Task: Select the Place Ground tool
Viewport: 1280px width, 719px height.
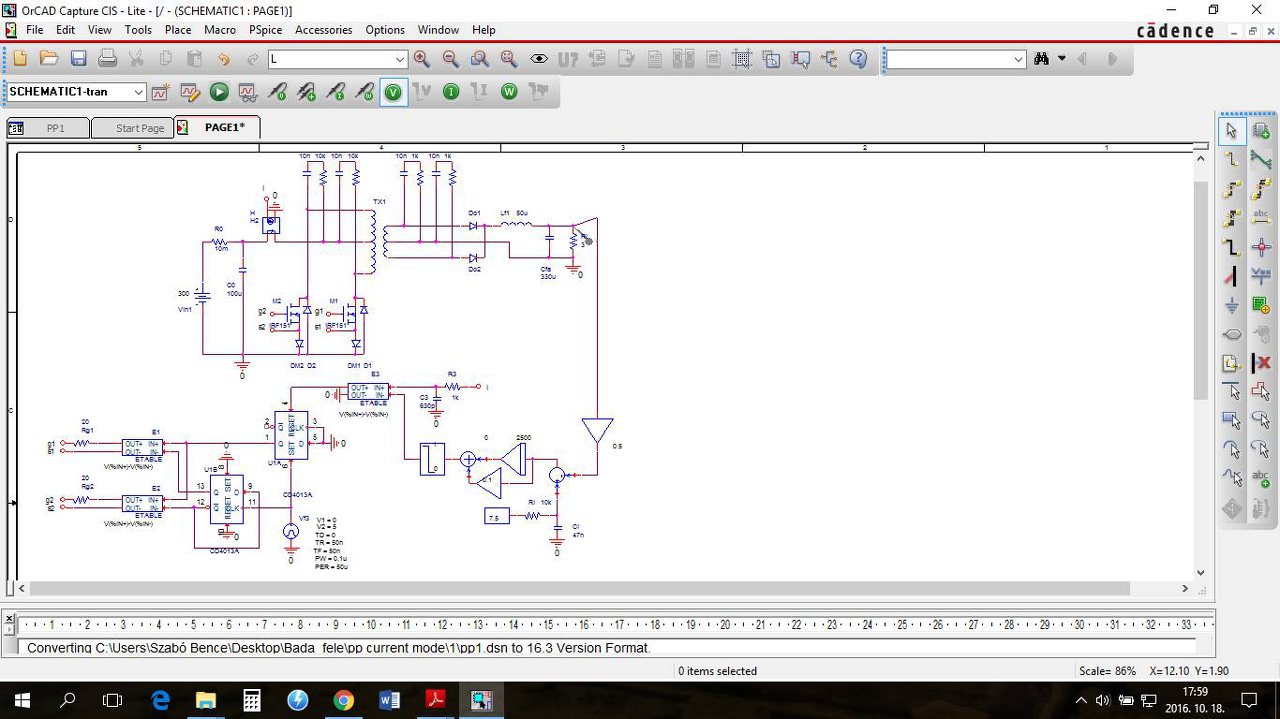Action: 1232,306
